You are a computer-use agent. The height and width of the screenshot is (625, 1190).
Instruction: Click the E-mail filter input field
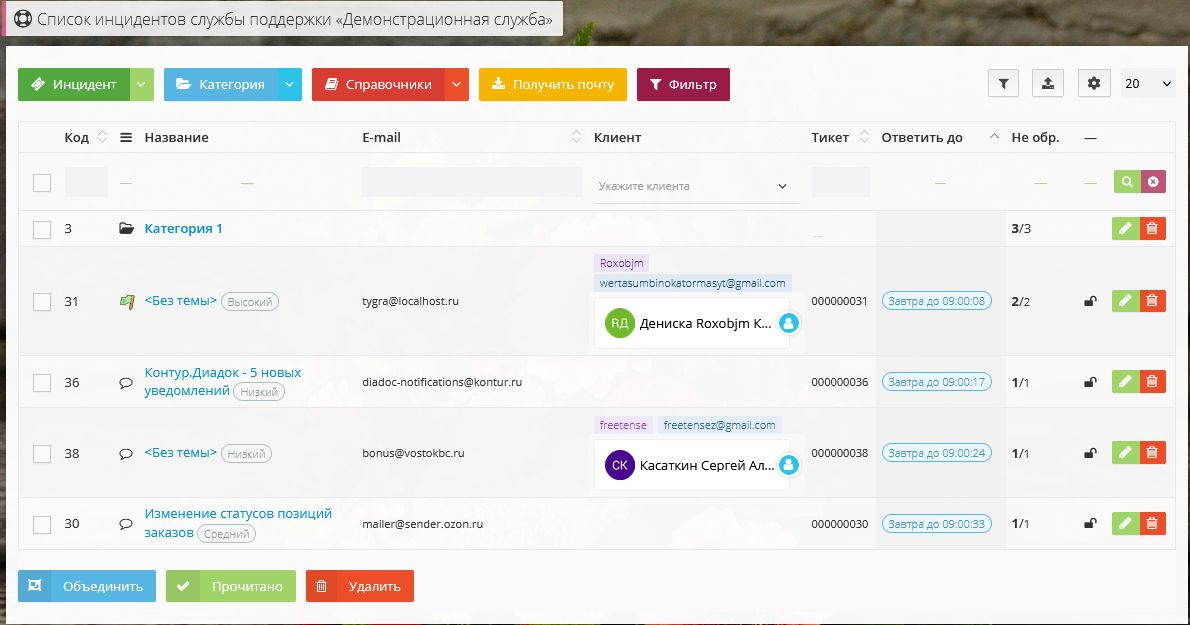click(471, 182)
